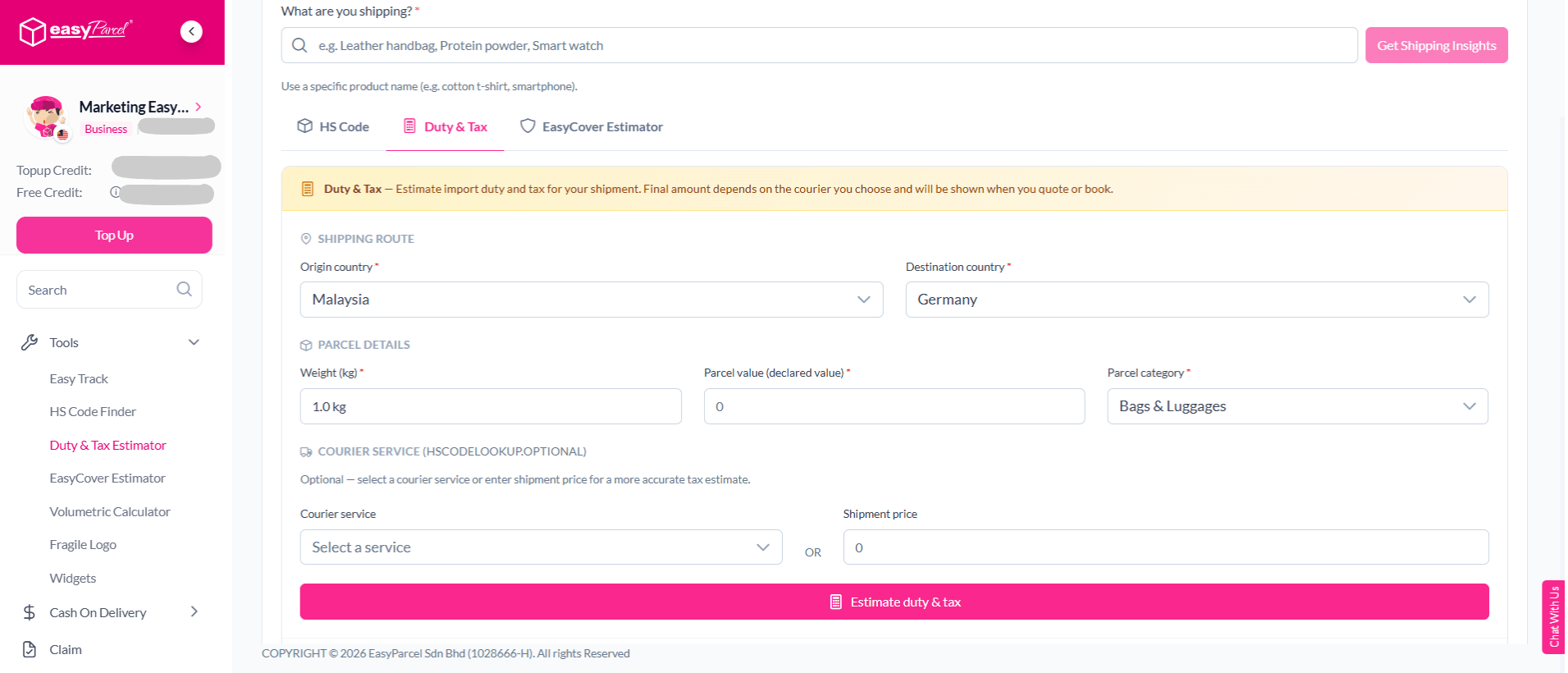Open Widgets in sidebar
Screen dimensions: 1568x673
pos(73,578)
